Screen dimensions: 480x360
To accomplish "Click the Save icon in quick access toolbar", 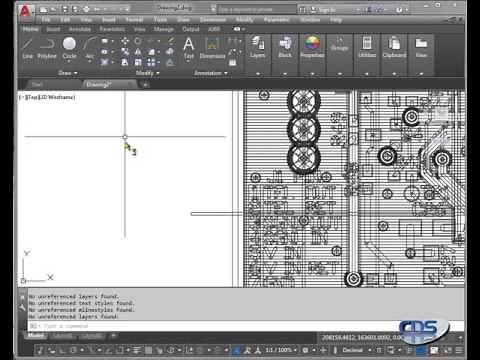I will pos(65,10).
